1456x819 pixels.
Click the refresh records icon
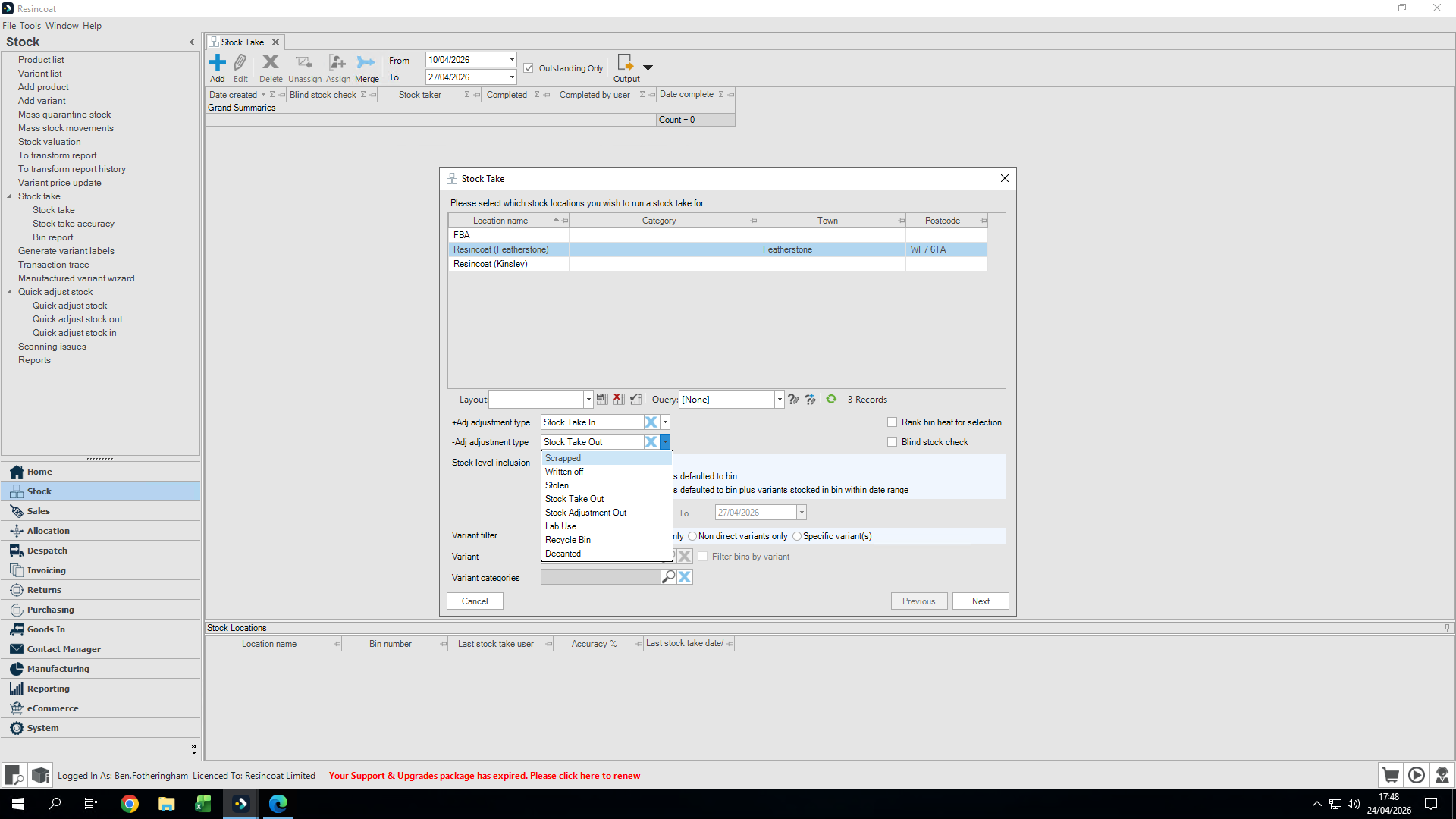pos(831,400)
